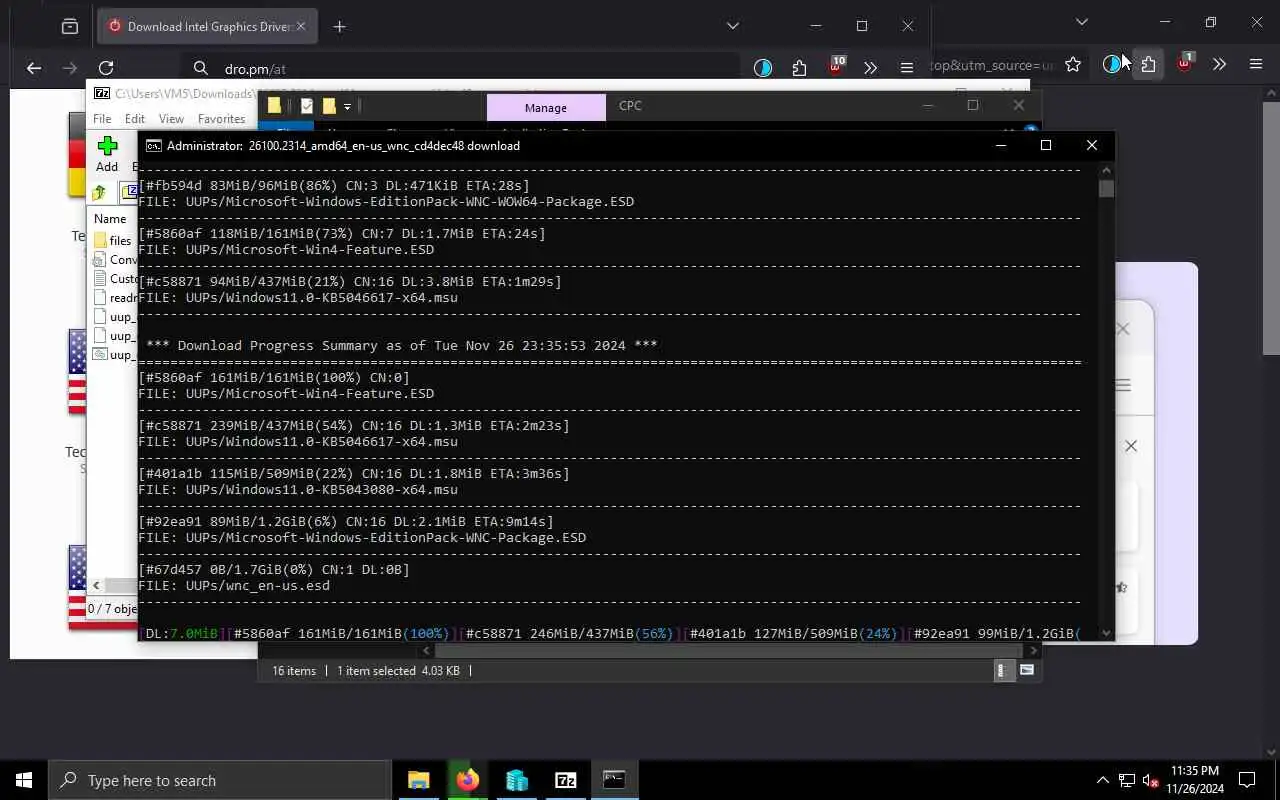Expand more tools overflow chevron in front browser
Screen dimensions: 1280x800
(871, 68)
